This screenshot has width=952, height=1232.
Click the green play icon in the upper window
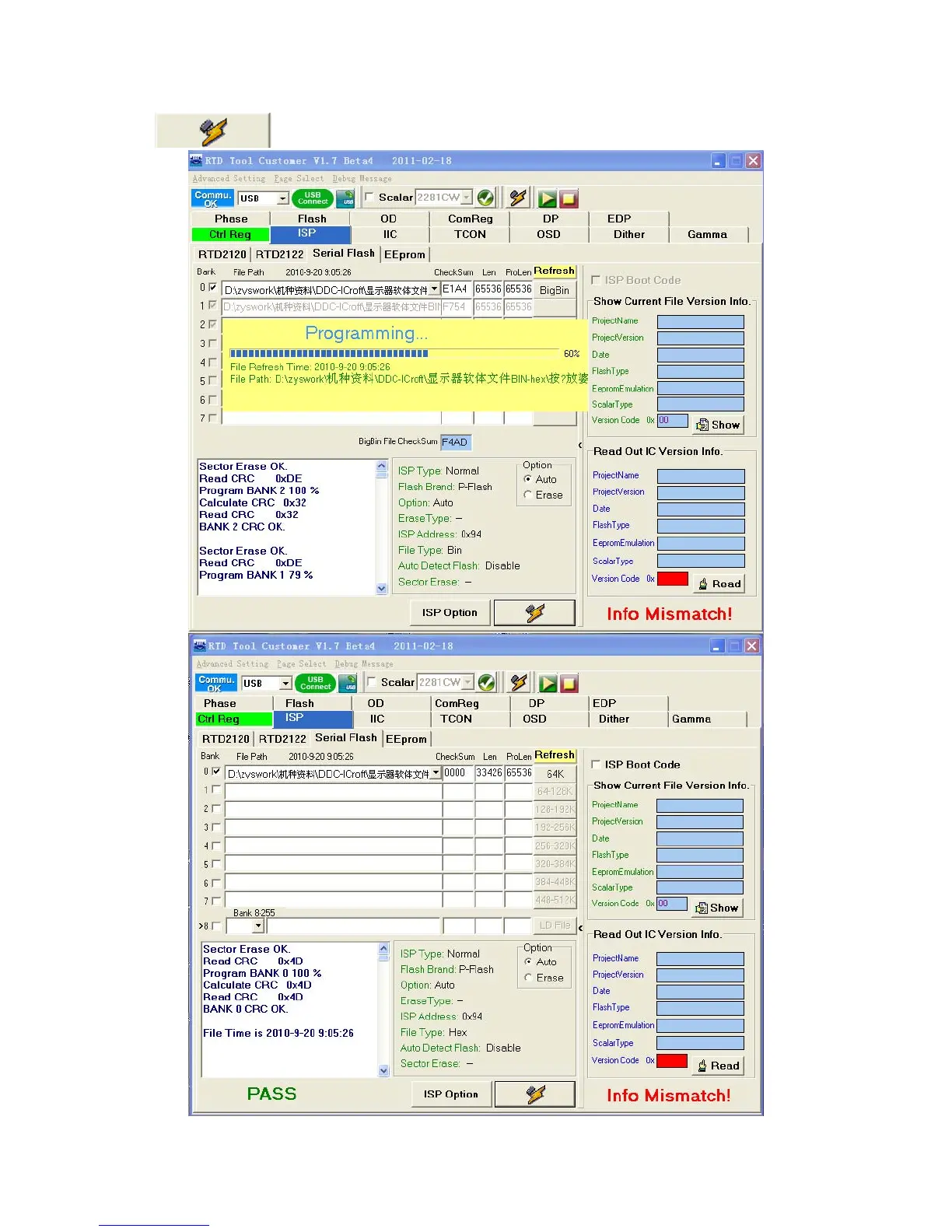tap(548, 198)
